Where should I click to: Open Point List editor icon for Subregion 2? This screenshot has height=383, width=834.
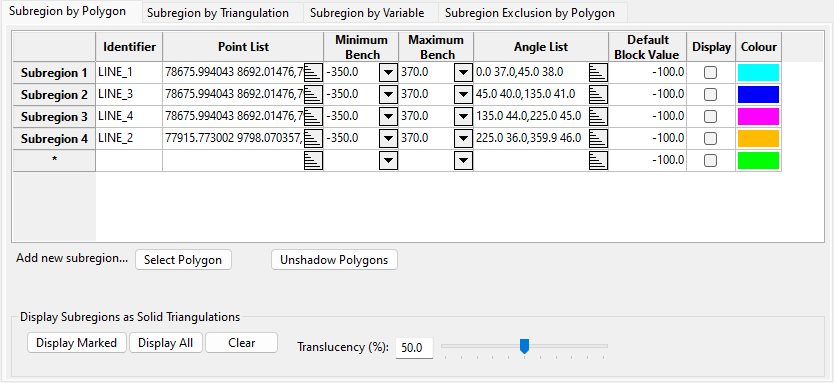[x=313, y=94]
